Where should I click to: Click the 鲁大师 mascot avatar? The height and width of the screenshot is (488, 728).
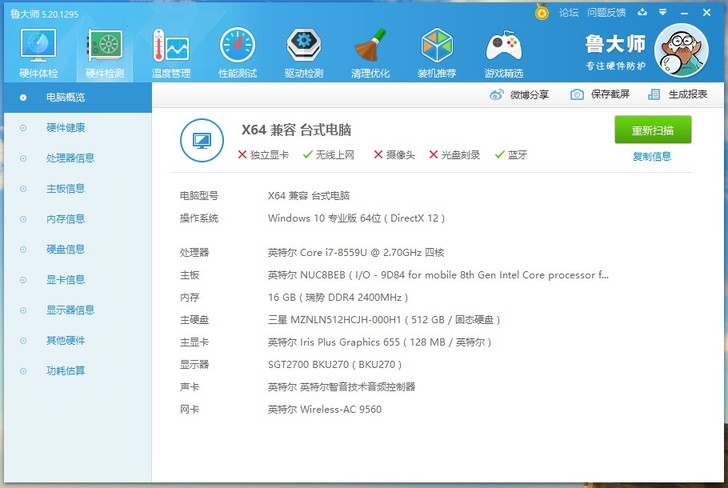pos(681,50)
